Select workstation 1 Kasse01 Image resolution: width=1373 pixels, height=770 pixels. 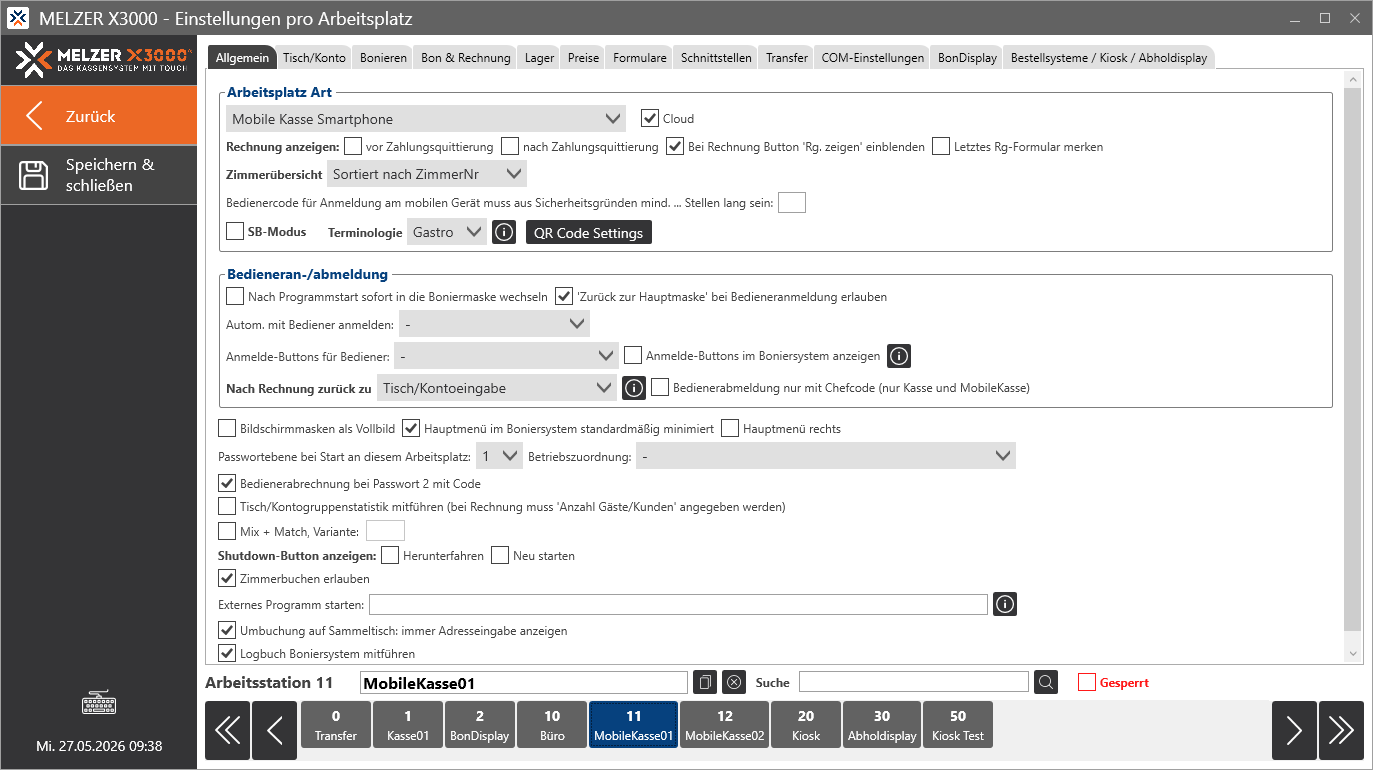click(408, 725)
